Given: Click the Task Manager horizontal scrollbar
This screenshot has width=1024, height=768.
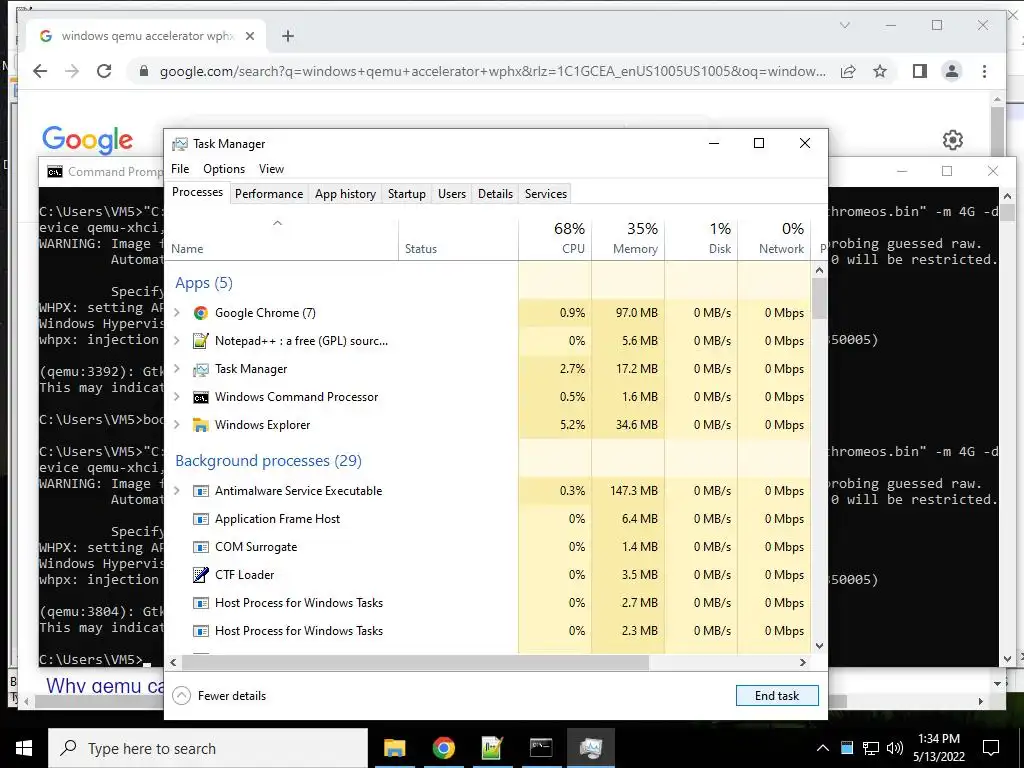Looking at the screenshot, I should pos(415,662).
